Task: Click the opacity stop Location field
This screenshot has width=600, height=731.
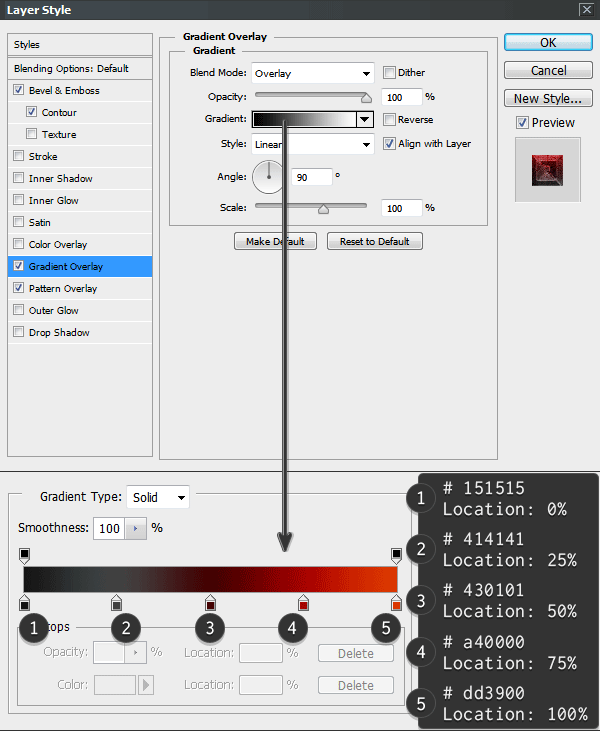Action: pyautogui.click(x=261, y=653)
